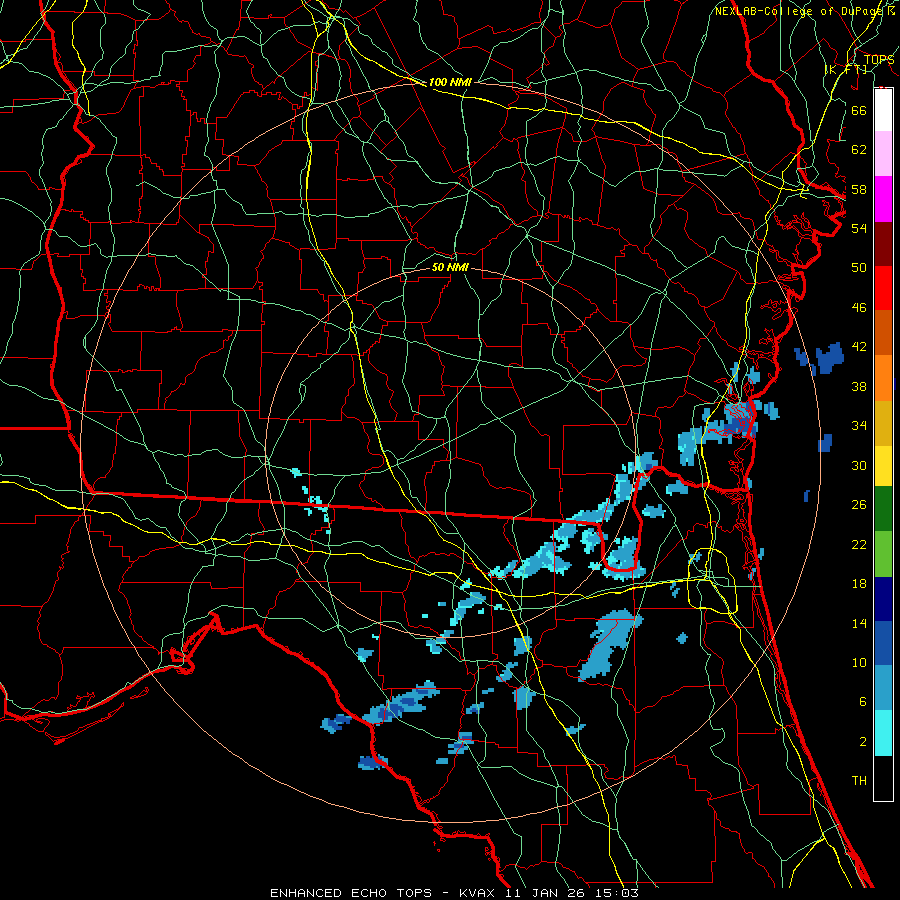Click the Enhanced Echo Tops KVAX caption
This screenshot has width=900, height=900.
454,893
